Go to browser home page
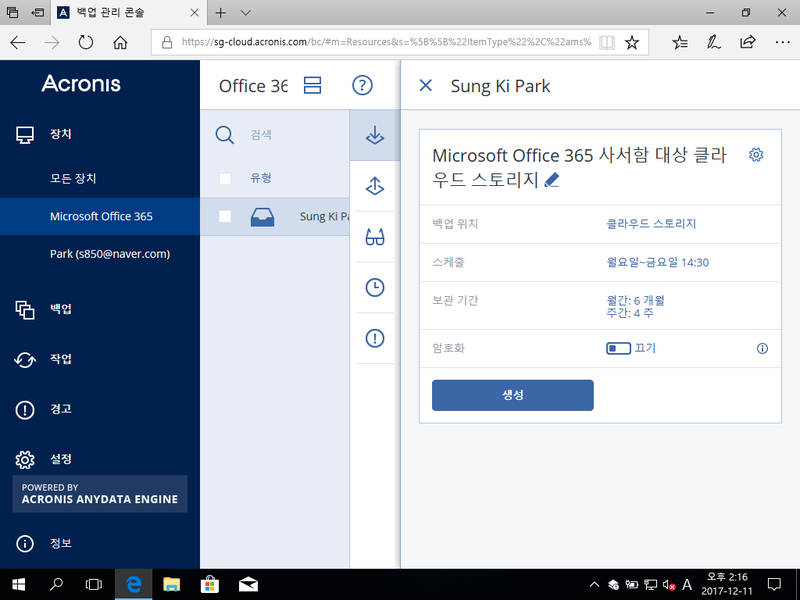The width and height of the screenshot is (800, 600). click(x=120, y=42)
